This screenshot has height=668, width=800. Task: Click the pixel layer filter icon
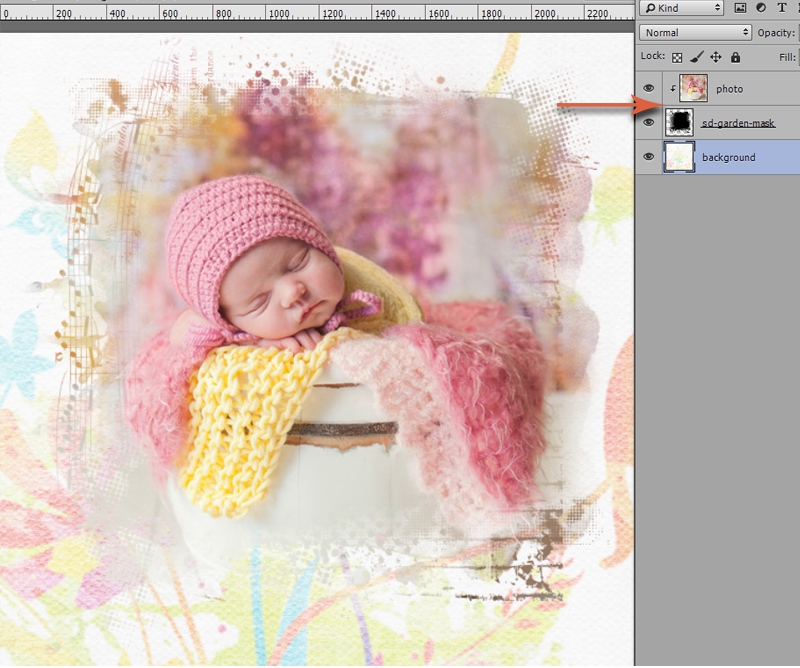click(x=740, y=8)
